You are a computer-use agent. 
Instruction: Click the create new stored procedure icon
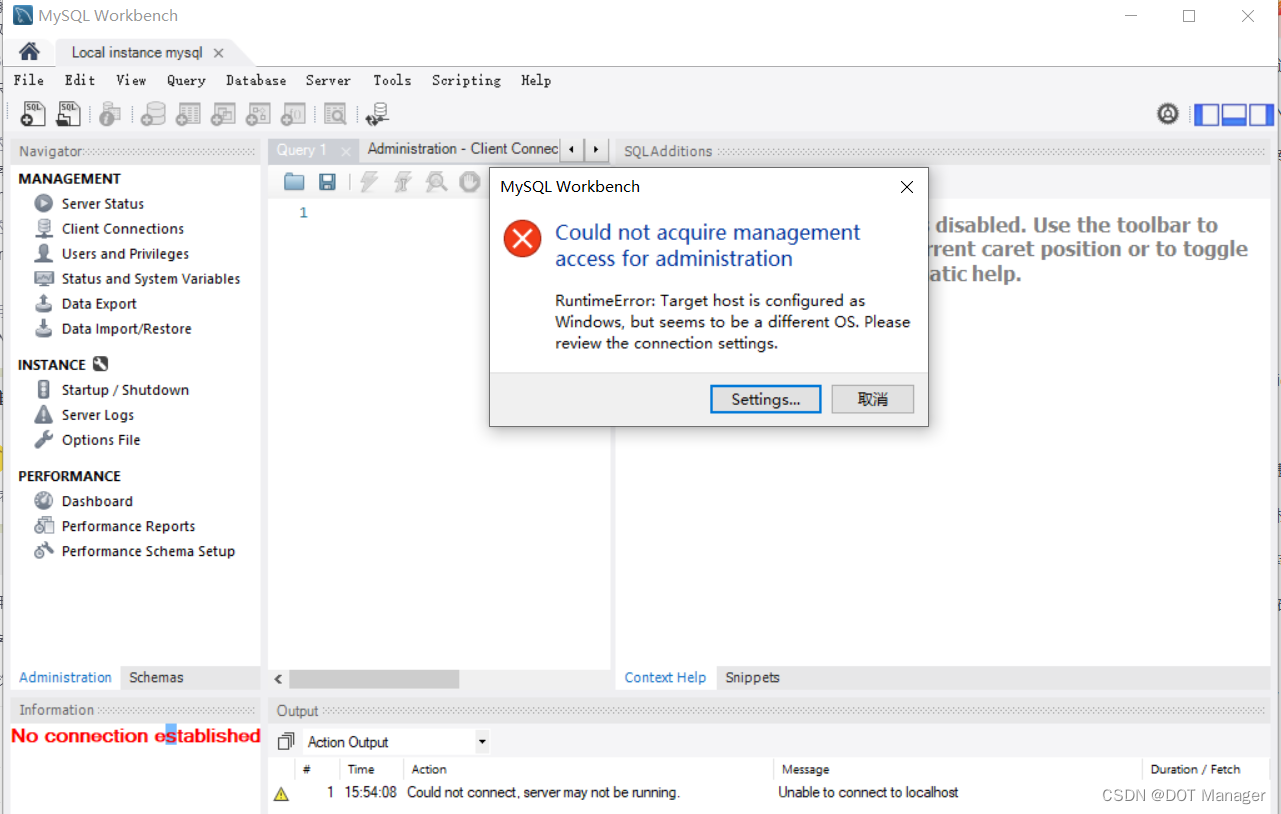pyautogui.click(x=258, y=114)
